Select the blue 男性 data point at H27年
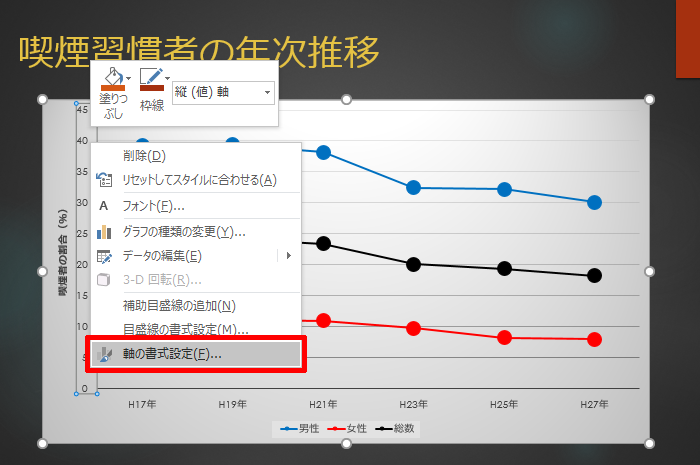This screenshot has width=700, height=465. point(594,203)
